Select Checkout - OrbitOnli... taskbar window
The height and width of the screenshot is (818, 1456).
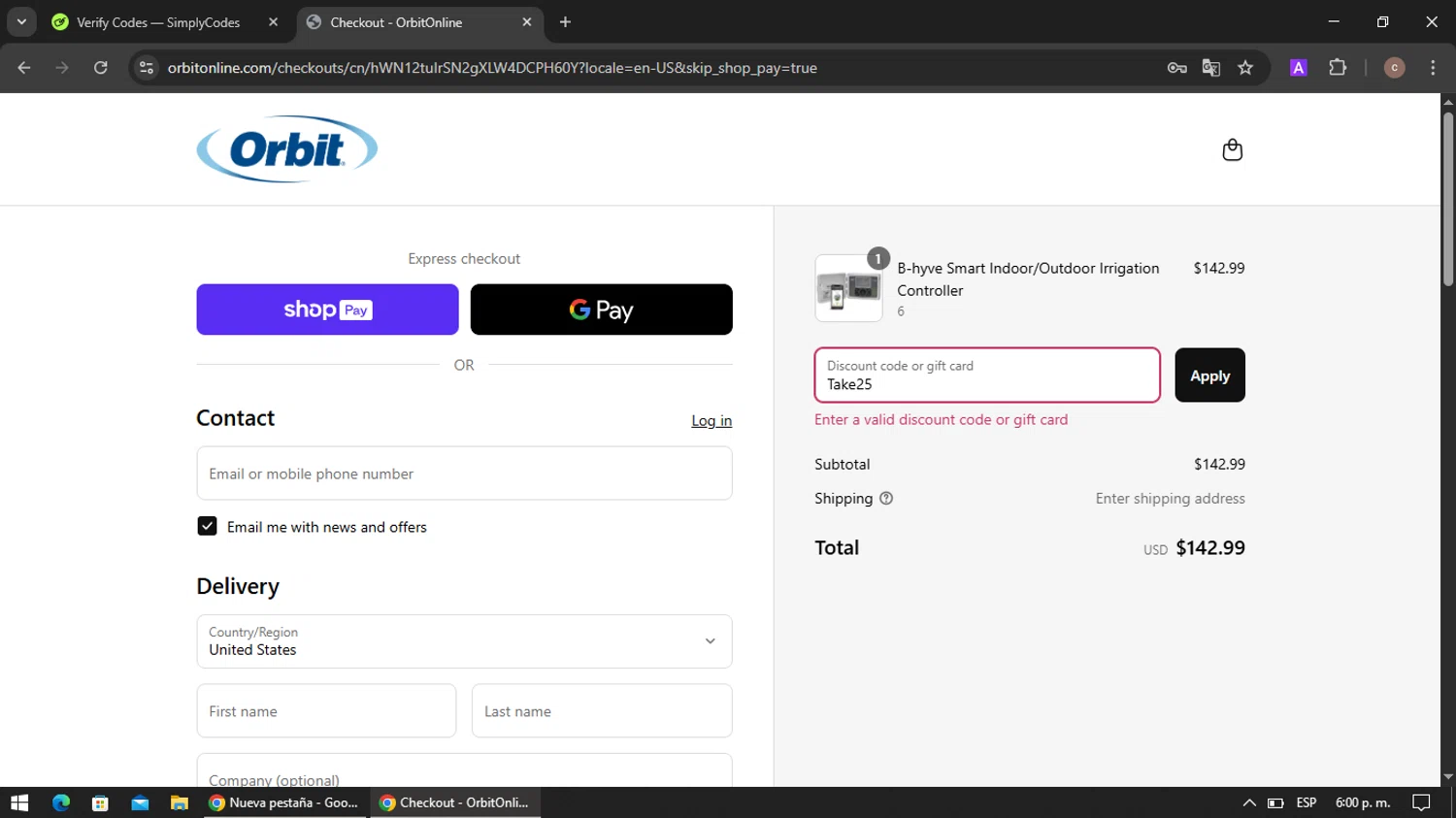tap(454, 802)
